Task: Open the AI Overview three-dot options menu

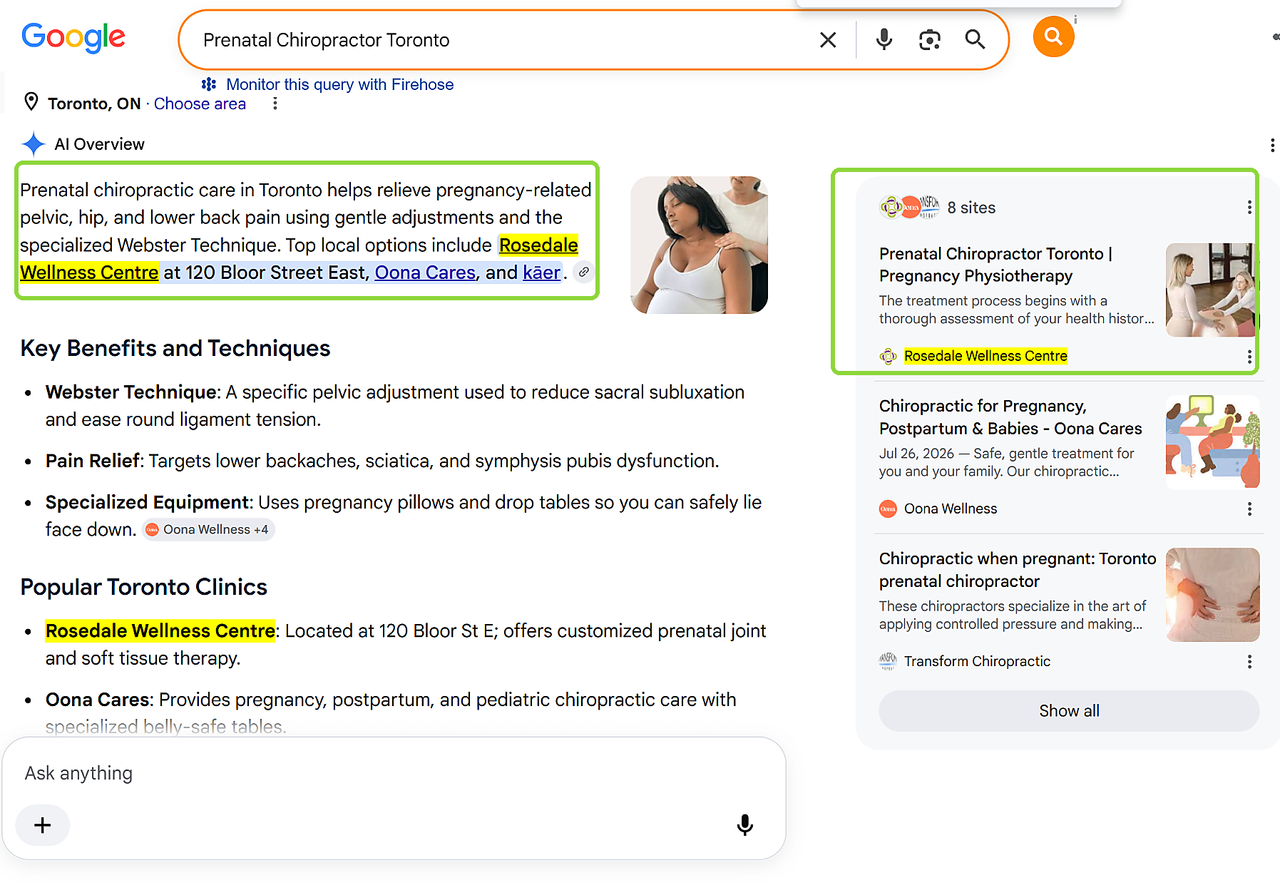Action: click(1272, 145)
